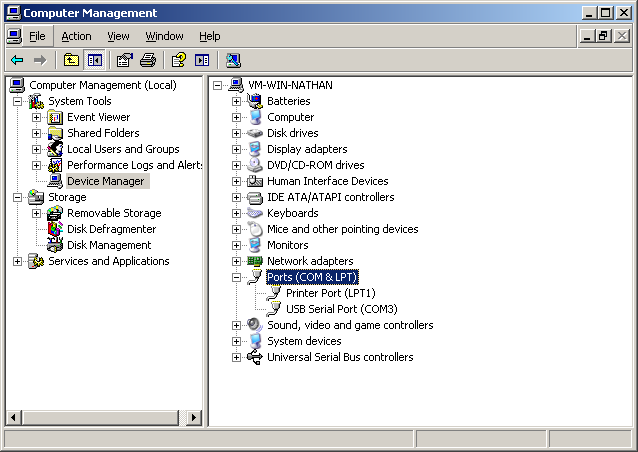Open Properties from the toolbar icon
638x452 pixels.
tap(125, 60)
